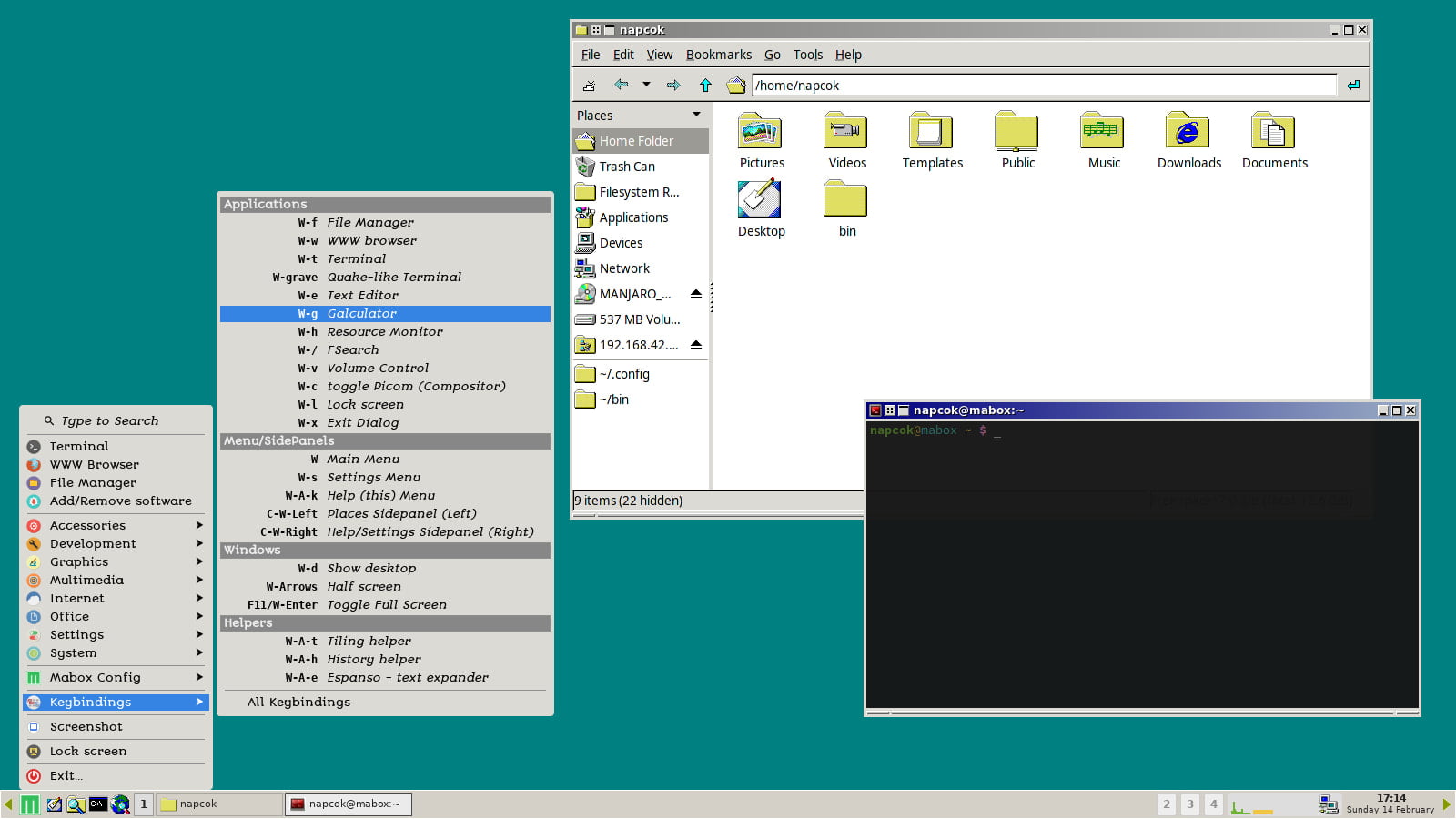Click the Go button beside the path bar
Image resolution: width=1456 pixels, height=819 pixels.
(x=1353, y=85)
